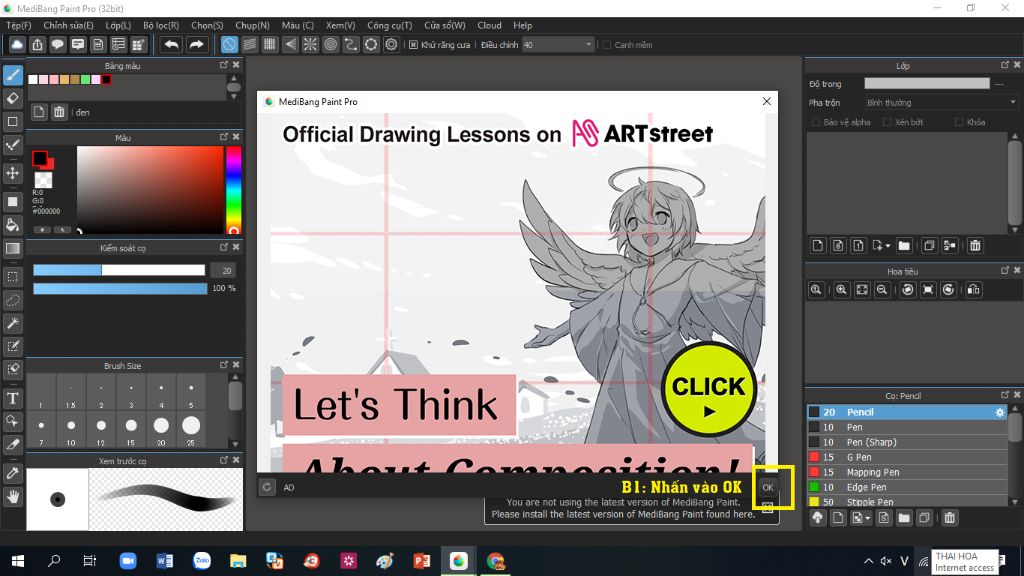Image resolution: width=1024 pixels, height=576 pixels.
Task: Pick the green swatch in Bảng màu
Action: pyautogui.click(x=85, y=80)
